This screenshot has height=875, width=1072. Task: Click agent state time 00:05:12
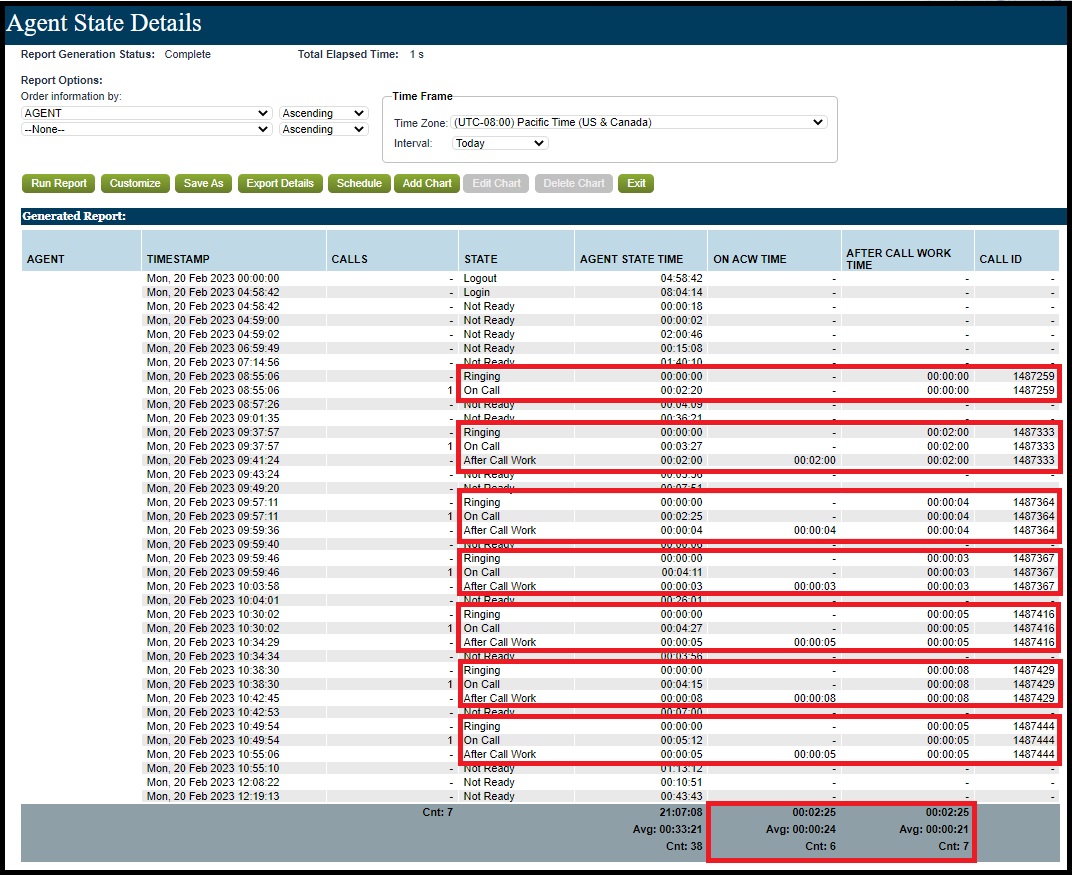click(x=681, y=740)
